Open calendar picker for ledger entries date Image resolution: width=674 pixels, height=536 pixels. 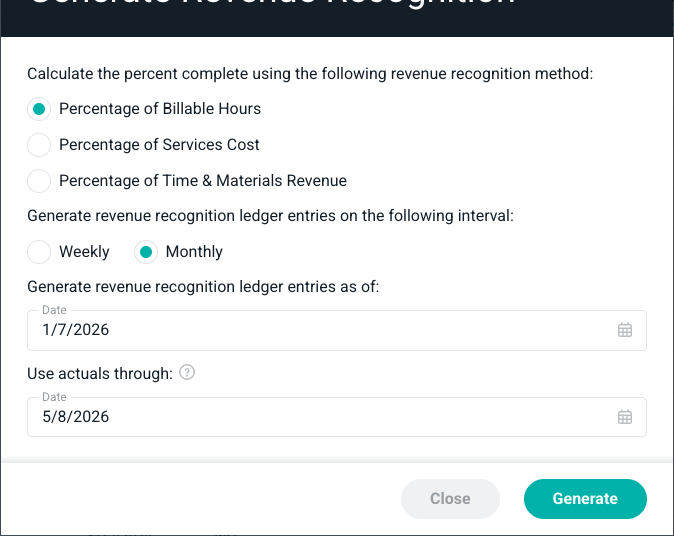click(625, 330)
